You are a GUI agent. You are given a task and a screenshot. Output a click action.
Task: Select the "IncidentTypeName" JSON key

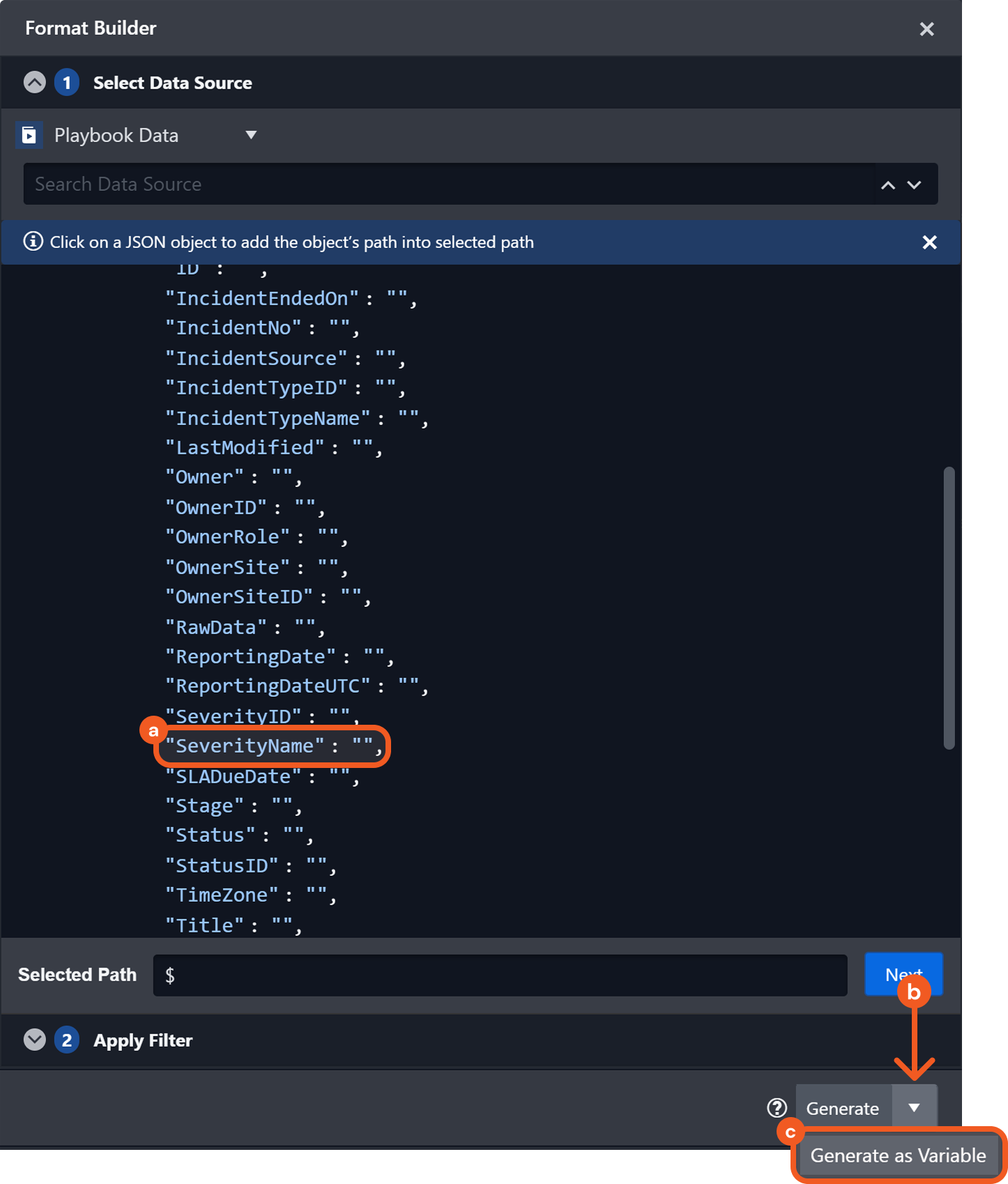268,418
